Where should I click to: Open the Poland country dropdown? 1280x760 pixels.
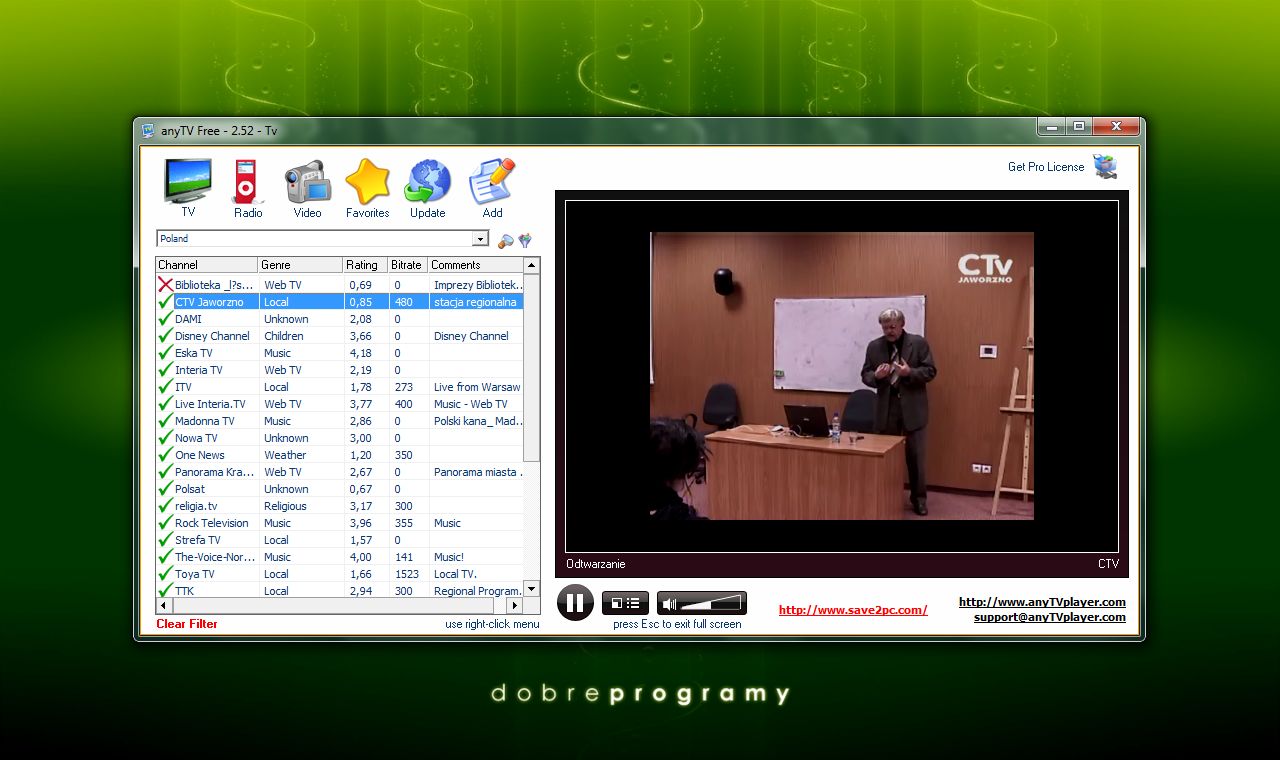pos(480,239)
